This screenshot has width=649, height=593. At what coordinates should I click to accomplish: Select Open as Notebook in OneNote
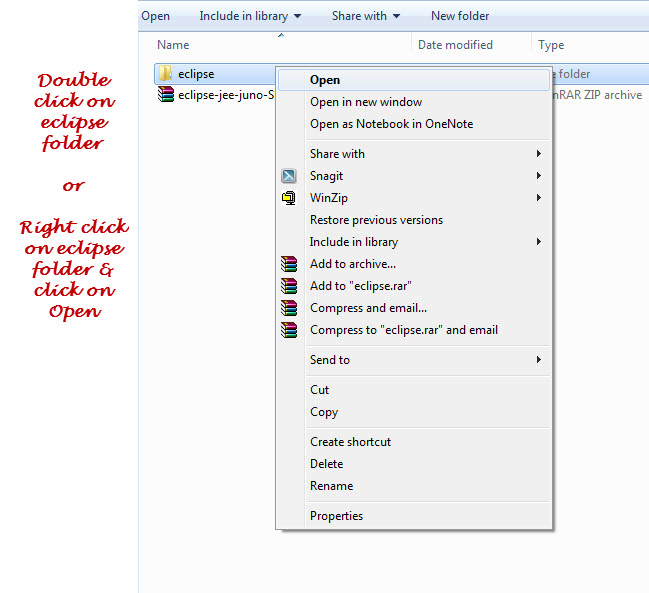[414, 124]
